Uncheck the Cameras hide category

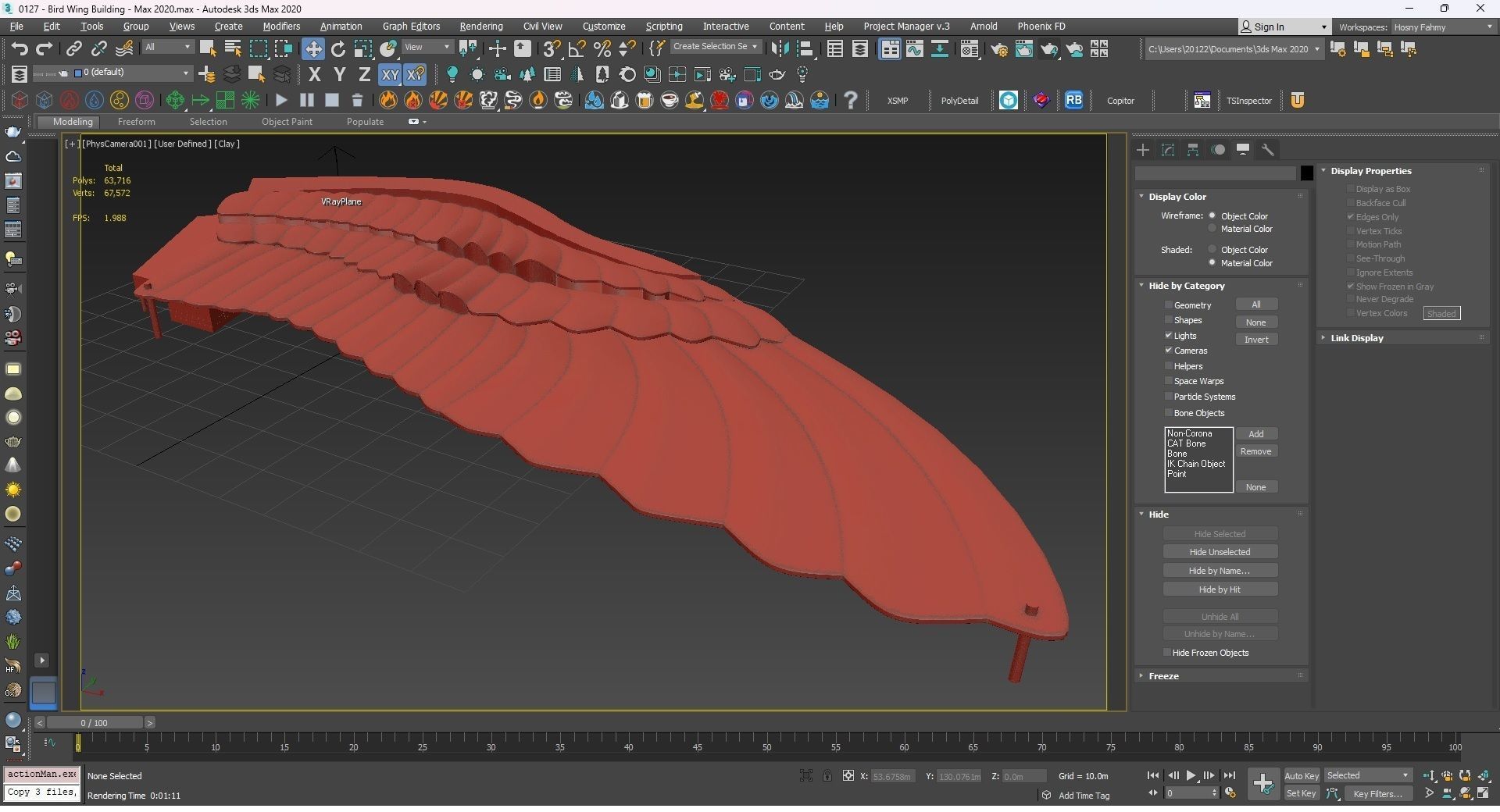1169,351
